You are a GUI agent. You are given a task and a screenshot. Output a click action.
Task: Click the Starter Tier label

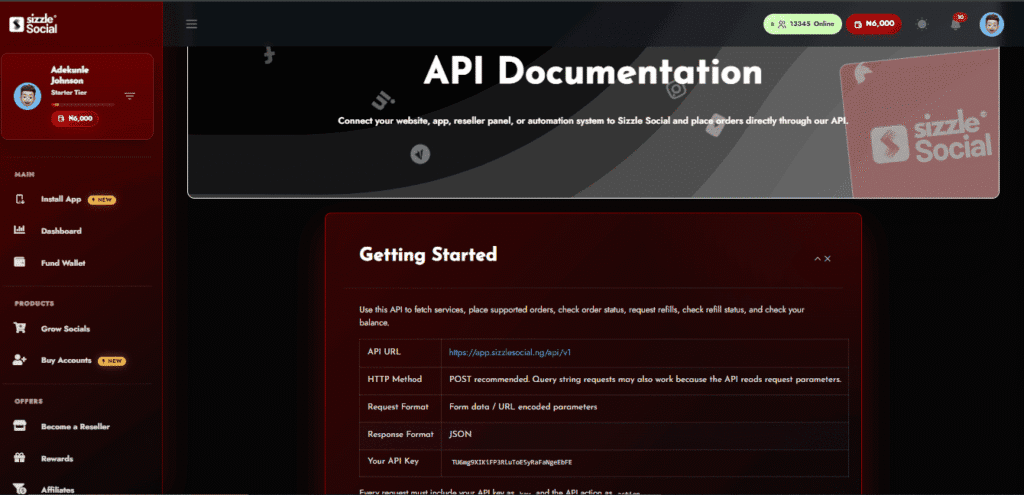pyautogui.click(x=69, y=93)
